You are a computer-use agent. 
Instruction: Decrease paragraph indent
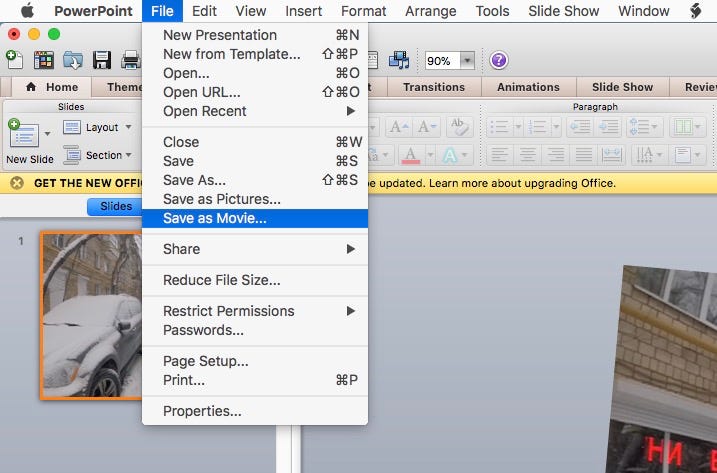(x=580, y=127)
